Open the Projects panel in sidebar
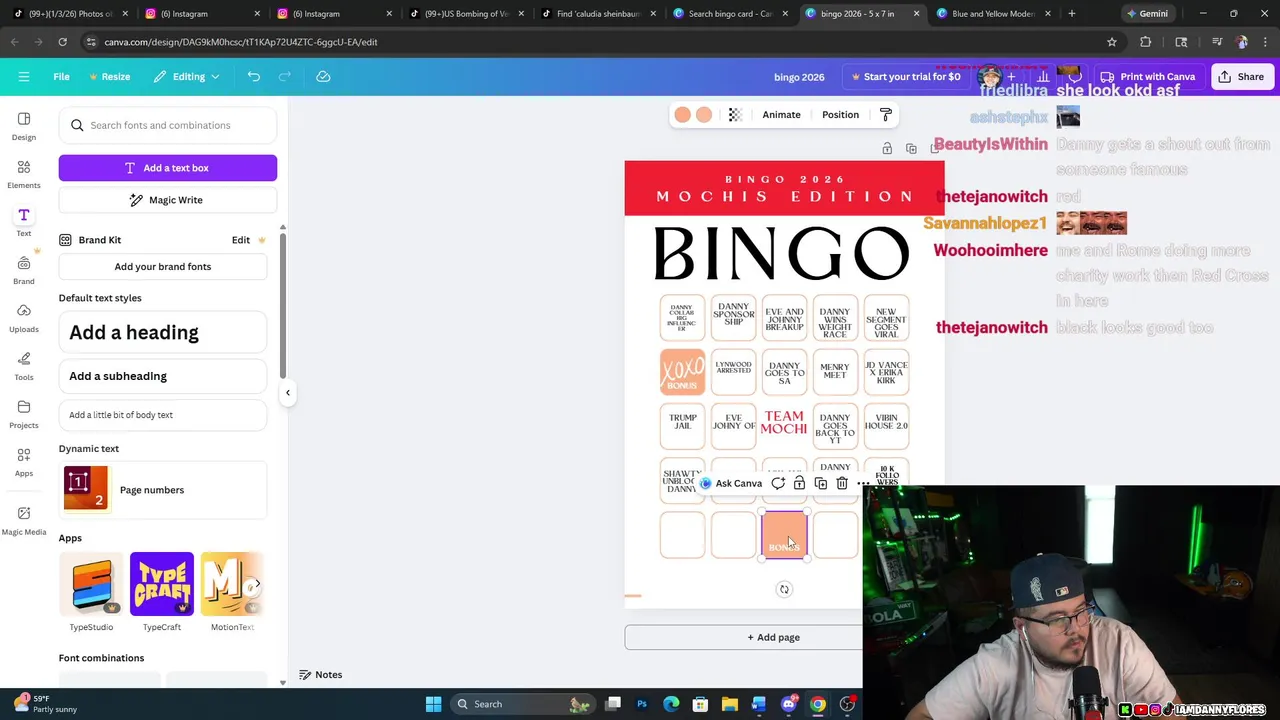The height and width of the screenshot is (720, 1280). 24,414
